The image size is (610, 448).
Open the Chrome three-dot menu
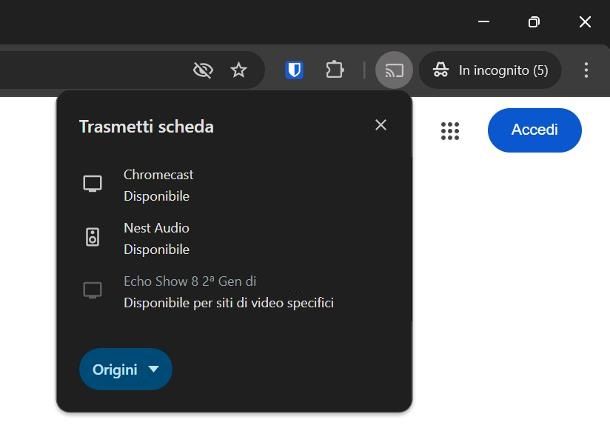tap(586, 70)
